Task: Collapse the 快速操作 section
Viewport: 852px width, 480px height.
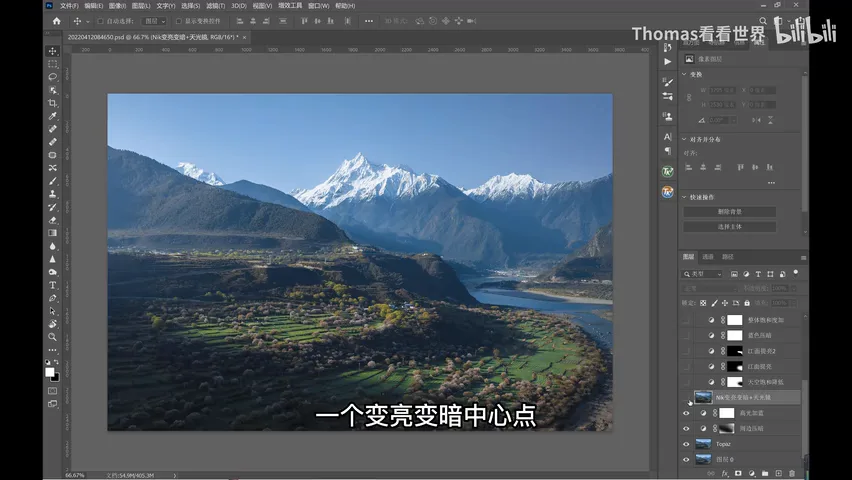Action: (685, 197)
